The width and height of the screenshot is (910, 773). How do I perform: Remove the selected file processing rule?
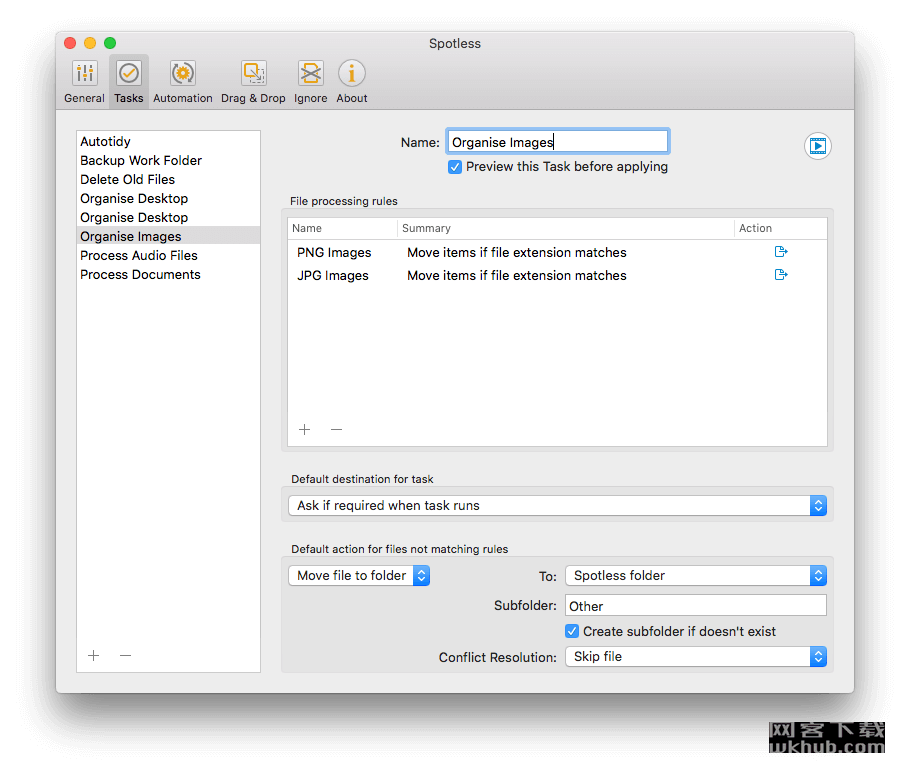tap(337, 429)
